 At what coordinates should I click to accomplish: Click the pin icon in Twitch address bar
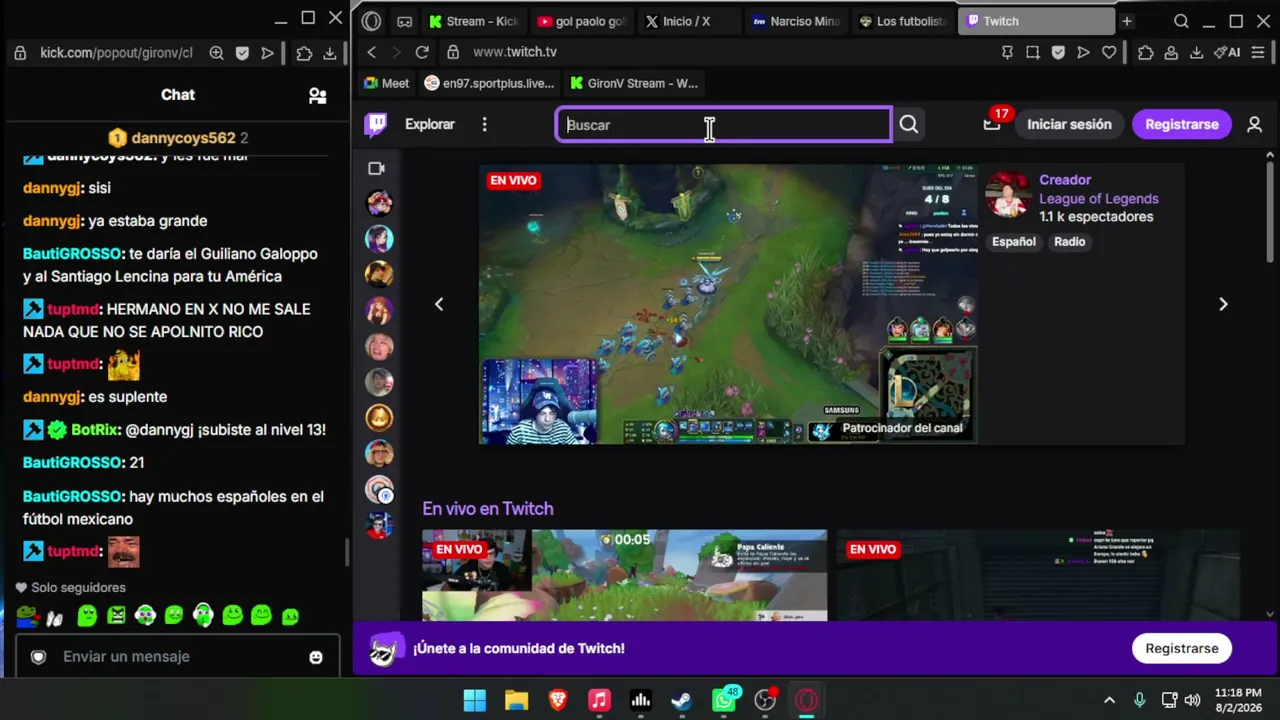point(1008,52)
